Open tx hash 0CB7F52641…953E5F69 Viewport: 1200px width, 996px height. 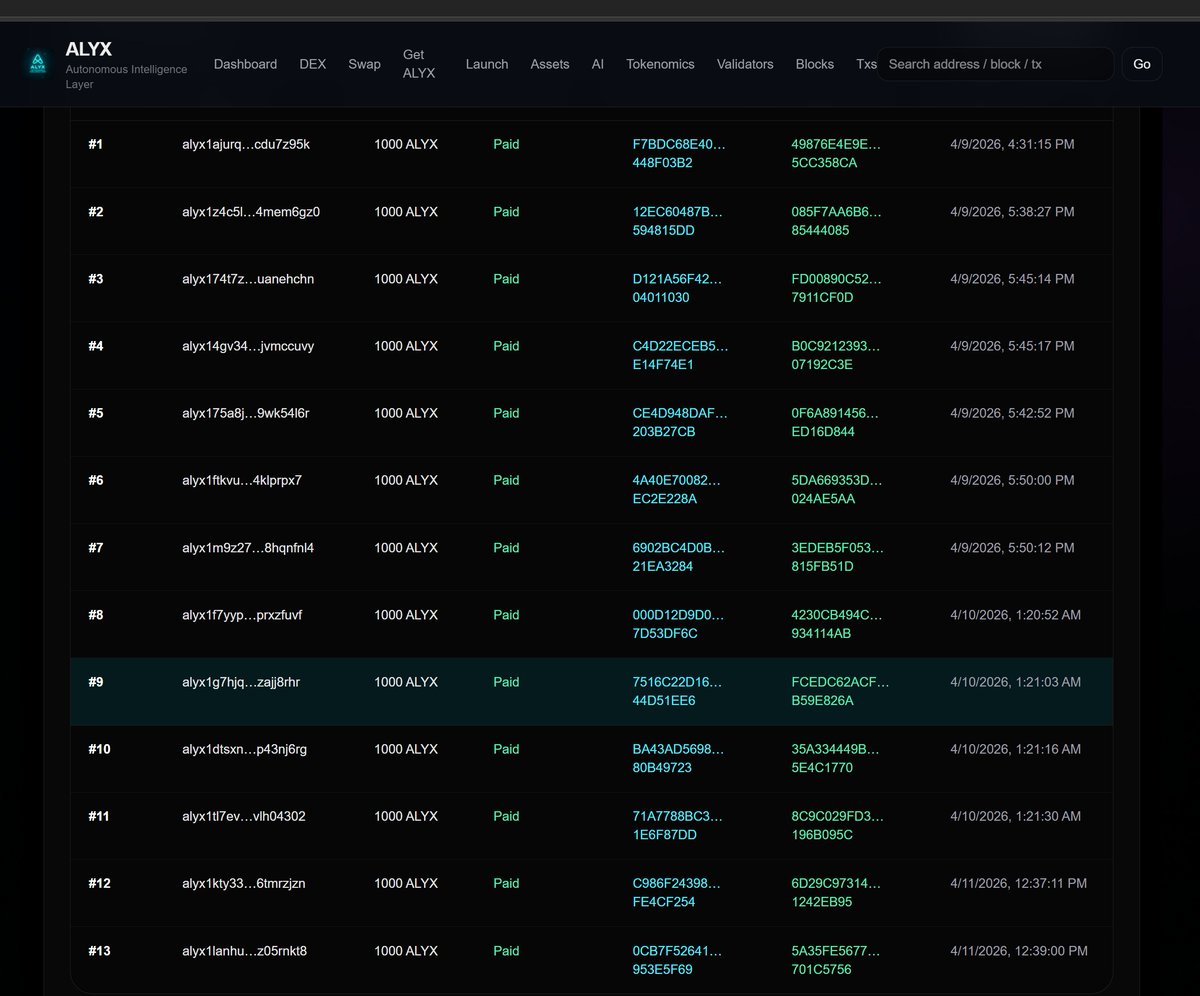click(677, 960)
